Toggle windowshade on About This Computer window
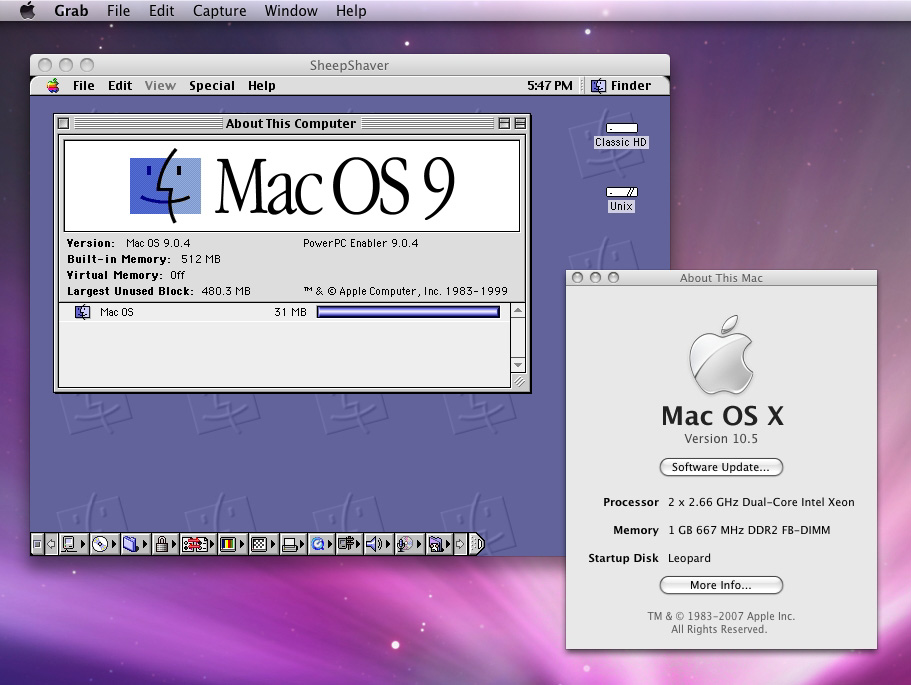The image size is (911, 685). pos(520,124)
